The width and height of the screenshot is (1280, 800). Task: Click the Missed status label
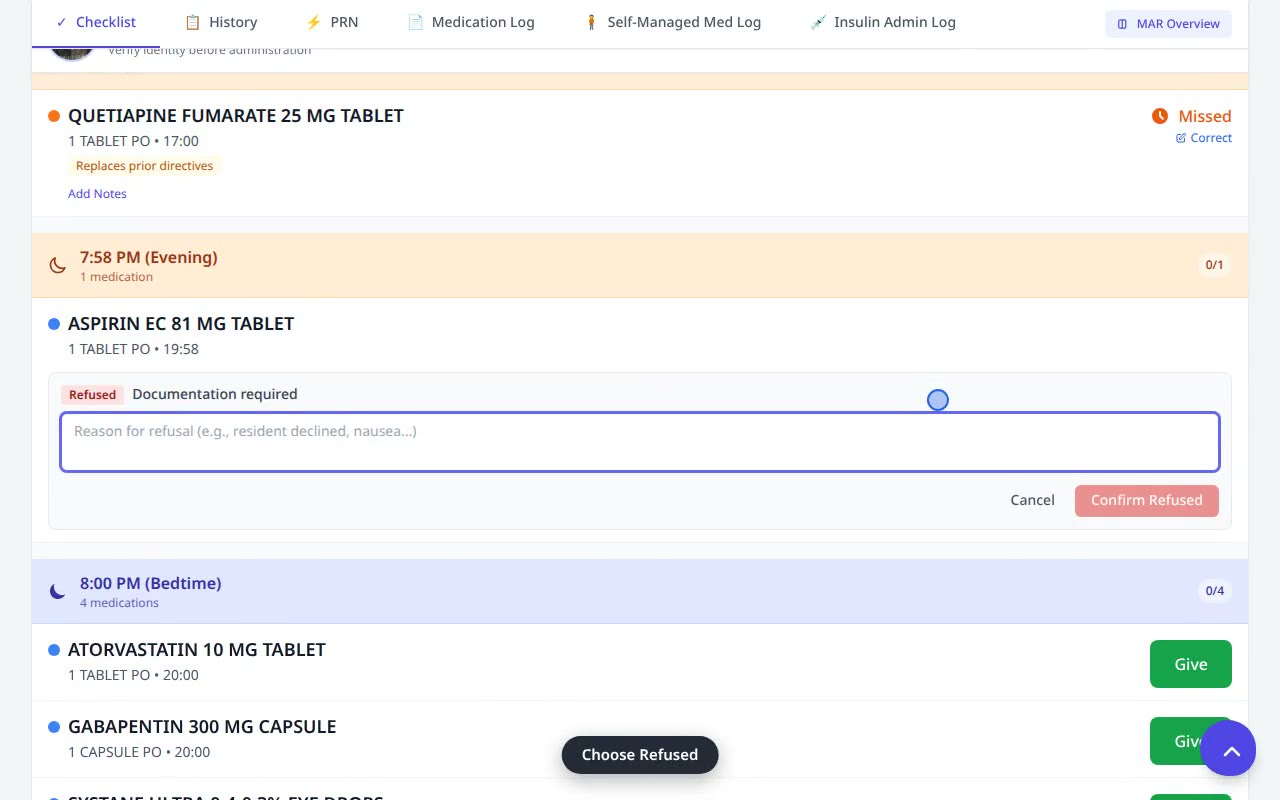(x=1205, y=116)
